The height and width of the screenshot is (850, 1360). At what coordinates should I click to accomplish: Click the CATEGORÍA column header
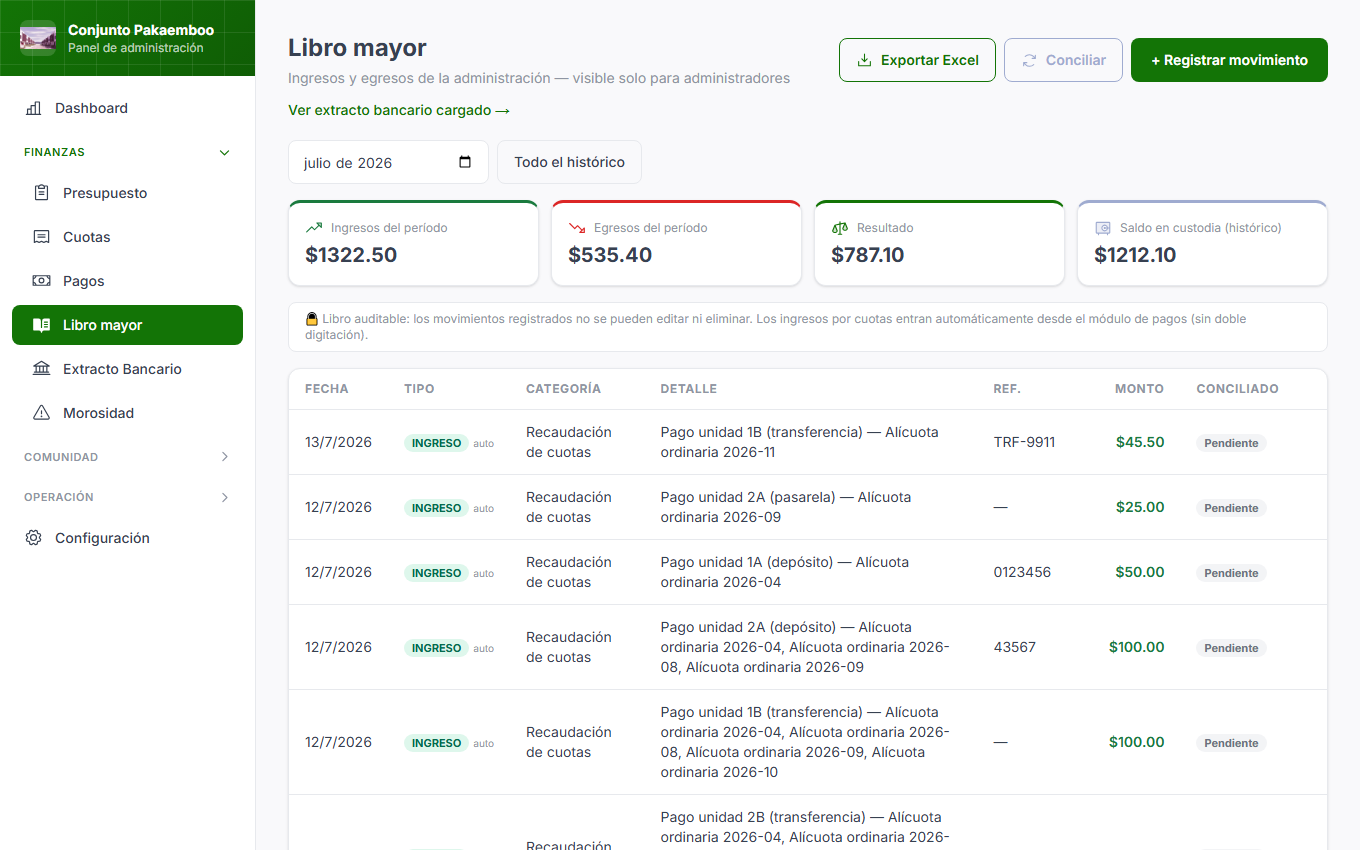coord(563,389)
